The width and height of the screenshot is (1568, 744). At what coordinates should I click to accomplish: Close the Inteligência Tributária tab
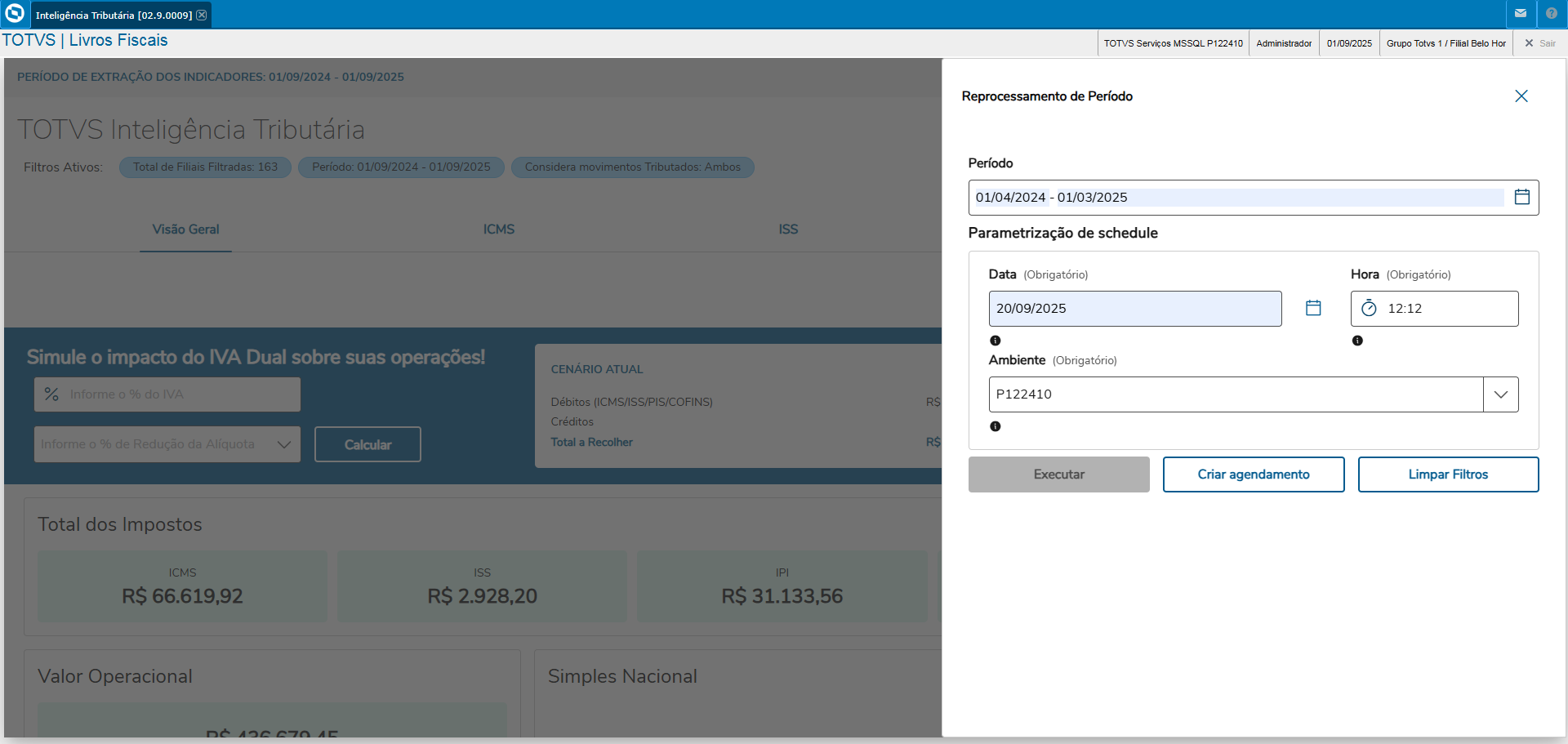click(202, 15)
